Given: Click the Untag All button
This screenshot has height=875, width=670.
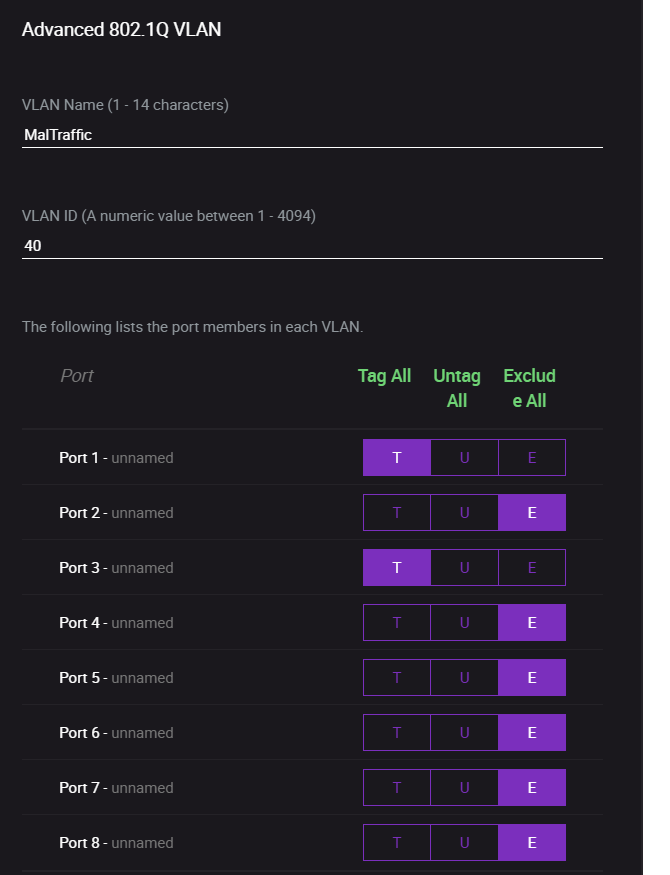Looking at the screenshot, I should click(457, 388).
